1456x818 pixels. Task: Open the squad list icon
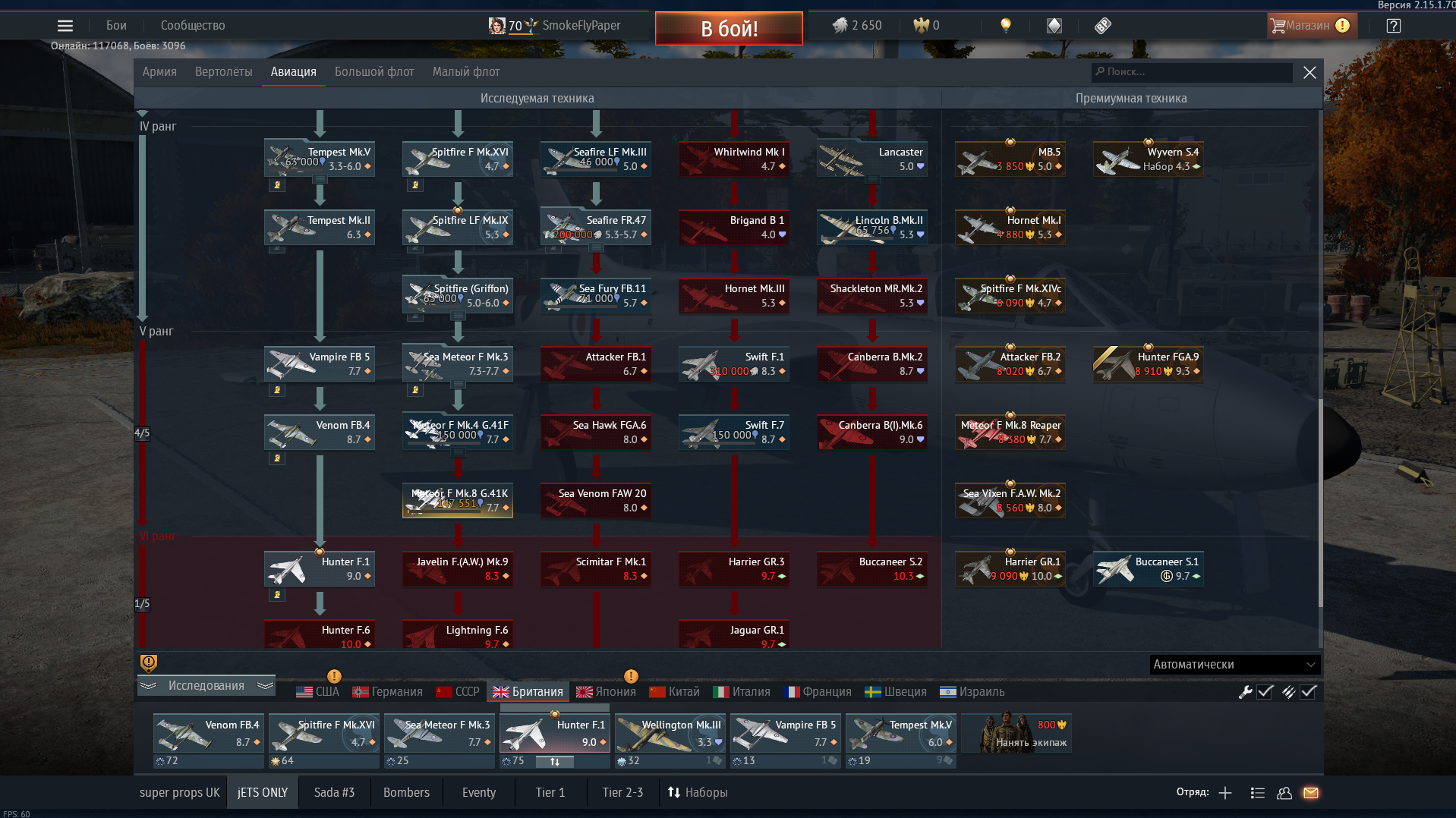1257,792
